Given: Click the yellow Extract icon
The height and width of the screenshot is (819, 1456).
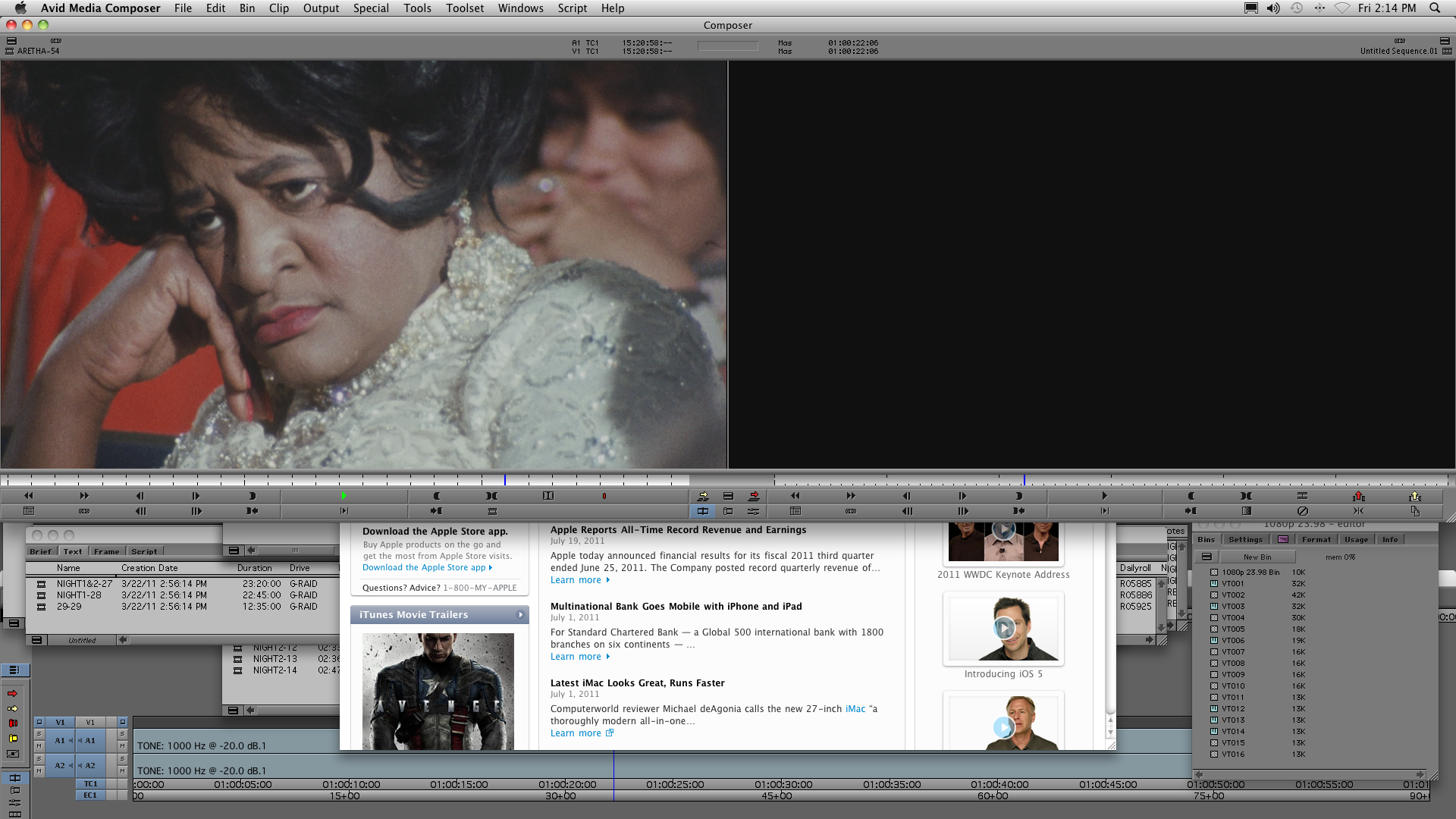Looking at the screenshot, I should click(1414, 496).
